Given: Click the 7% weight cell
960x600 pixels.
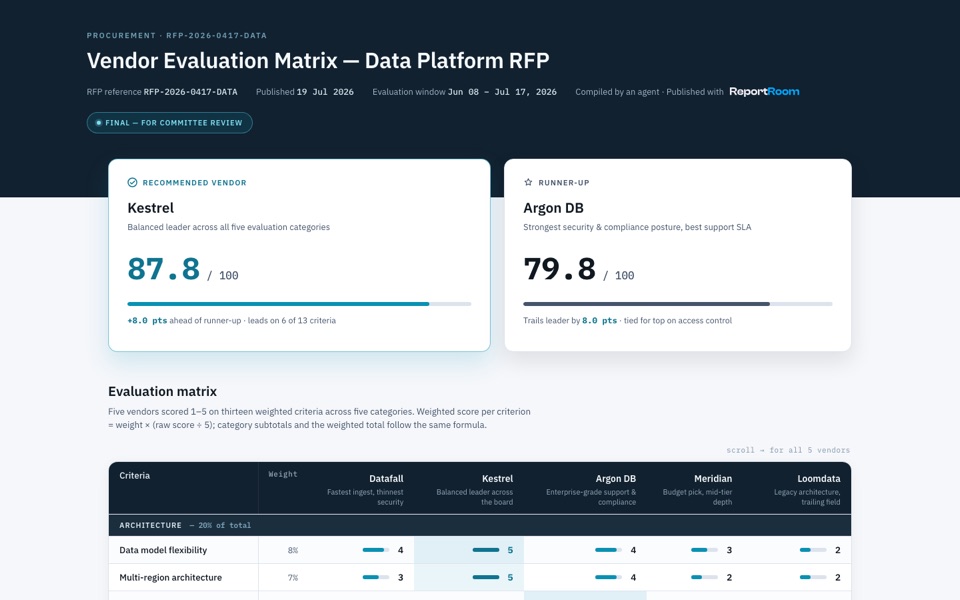Looking at the screenshot, I should click(x=293, y=578).
